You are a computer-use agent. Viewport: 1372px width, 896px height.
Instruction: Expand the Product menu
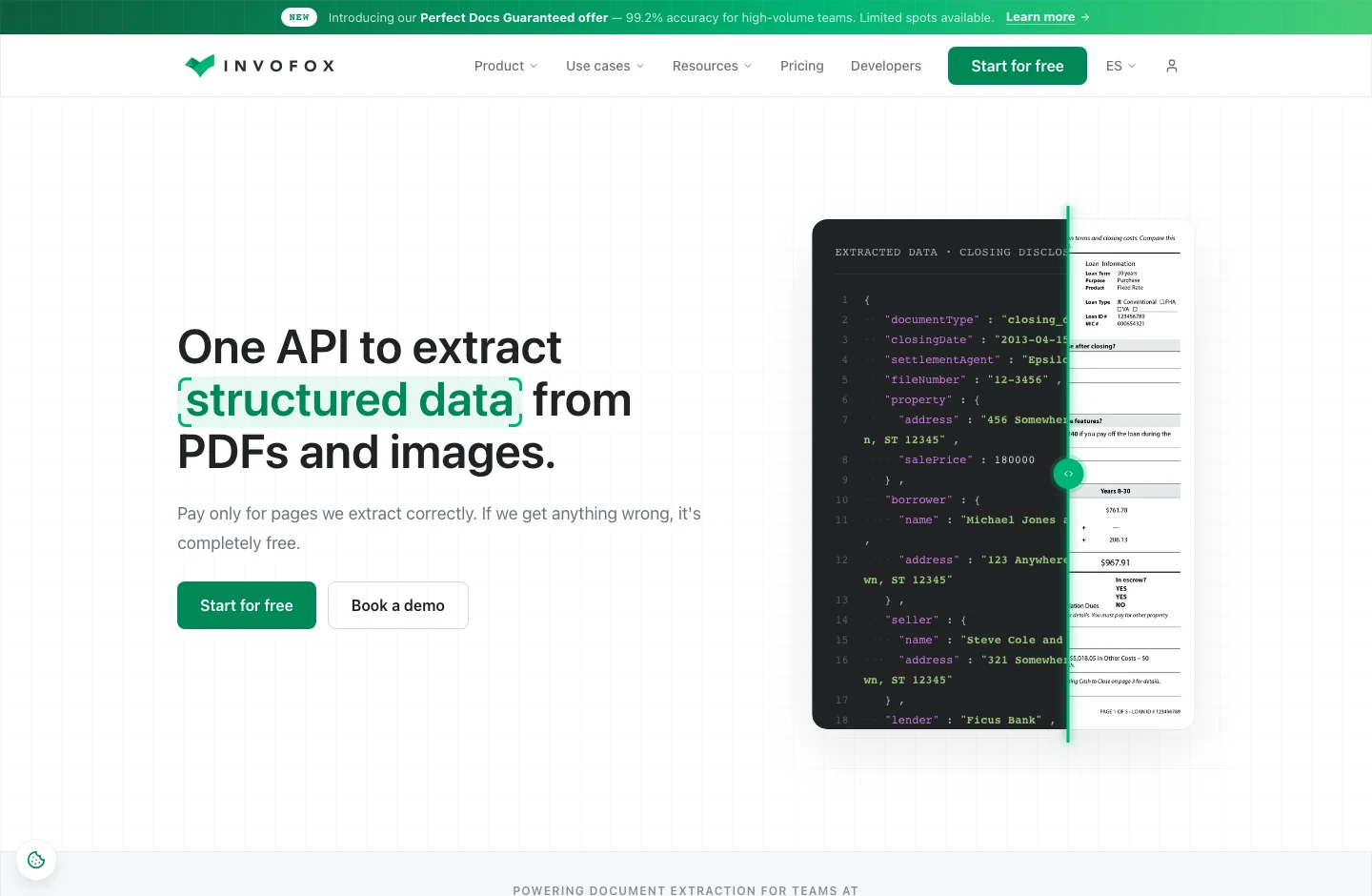(x=506, y=66)
